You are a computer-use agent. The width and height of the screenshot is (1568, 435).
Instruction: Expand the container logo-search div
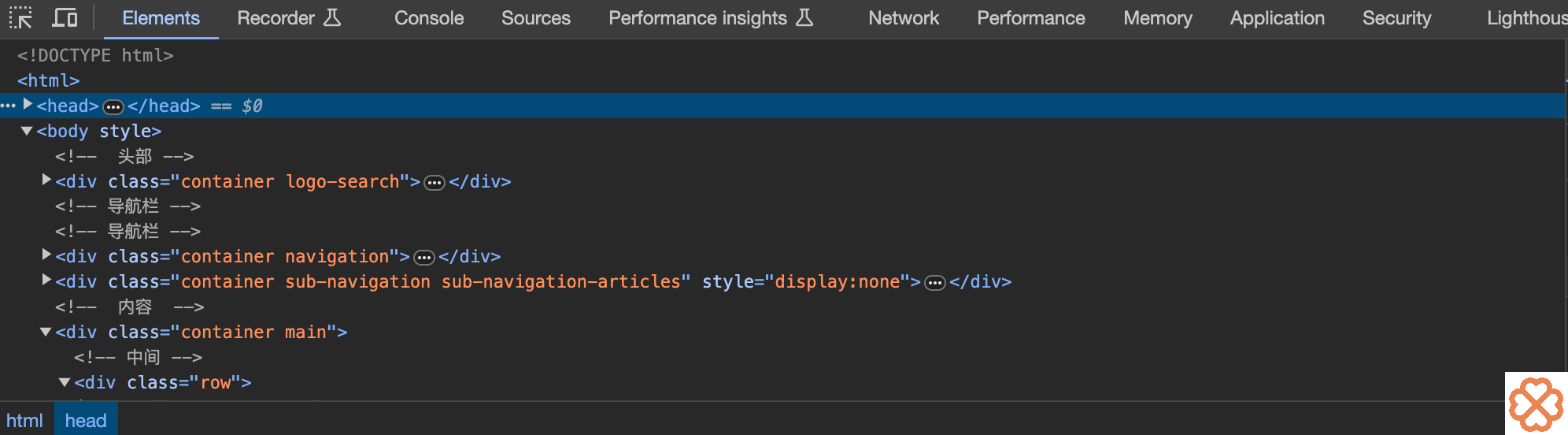click(46, 180)
